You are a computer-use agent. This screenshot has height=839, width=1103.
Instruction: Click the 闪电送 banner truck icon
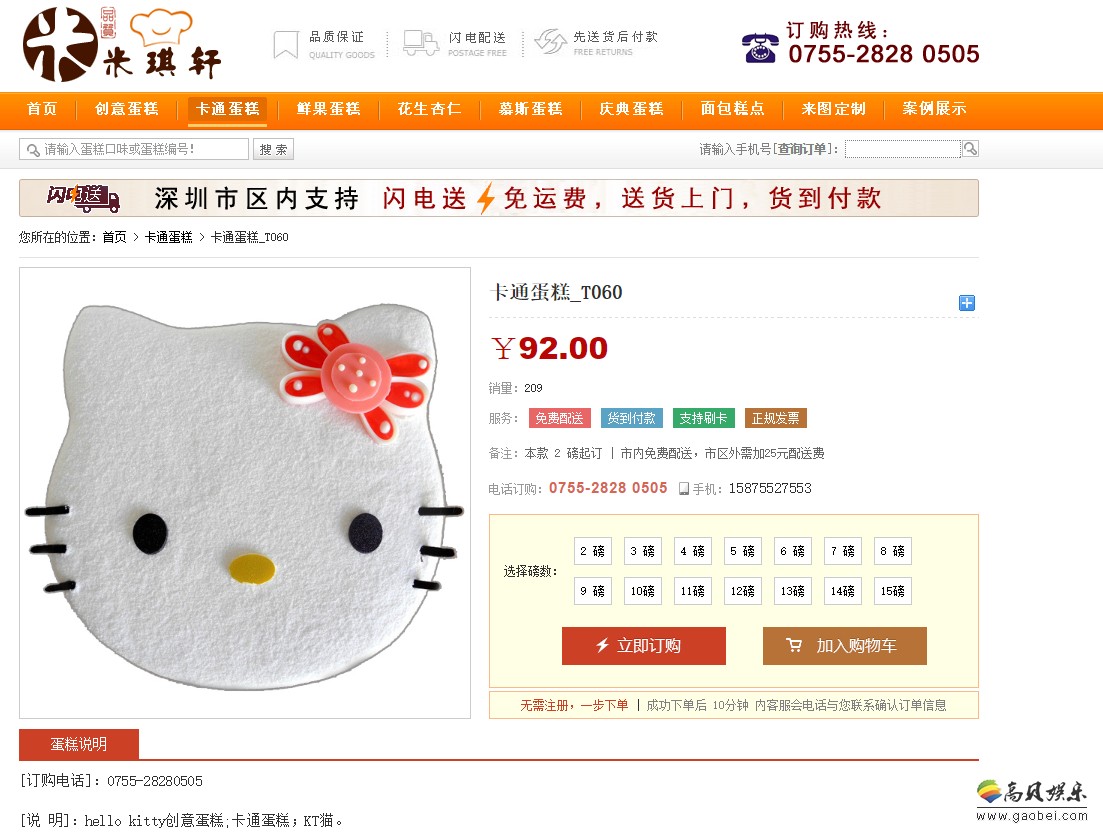click(84, 198)
